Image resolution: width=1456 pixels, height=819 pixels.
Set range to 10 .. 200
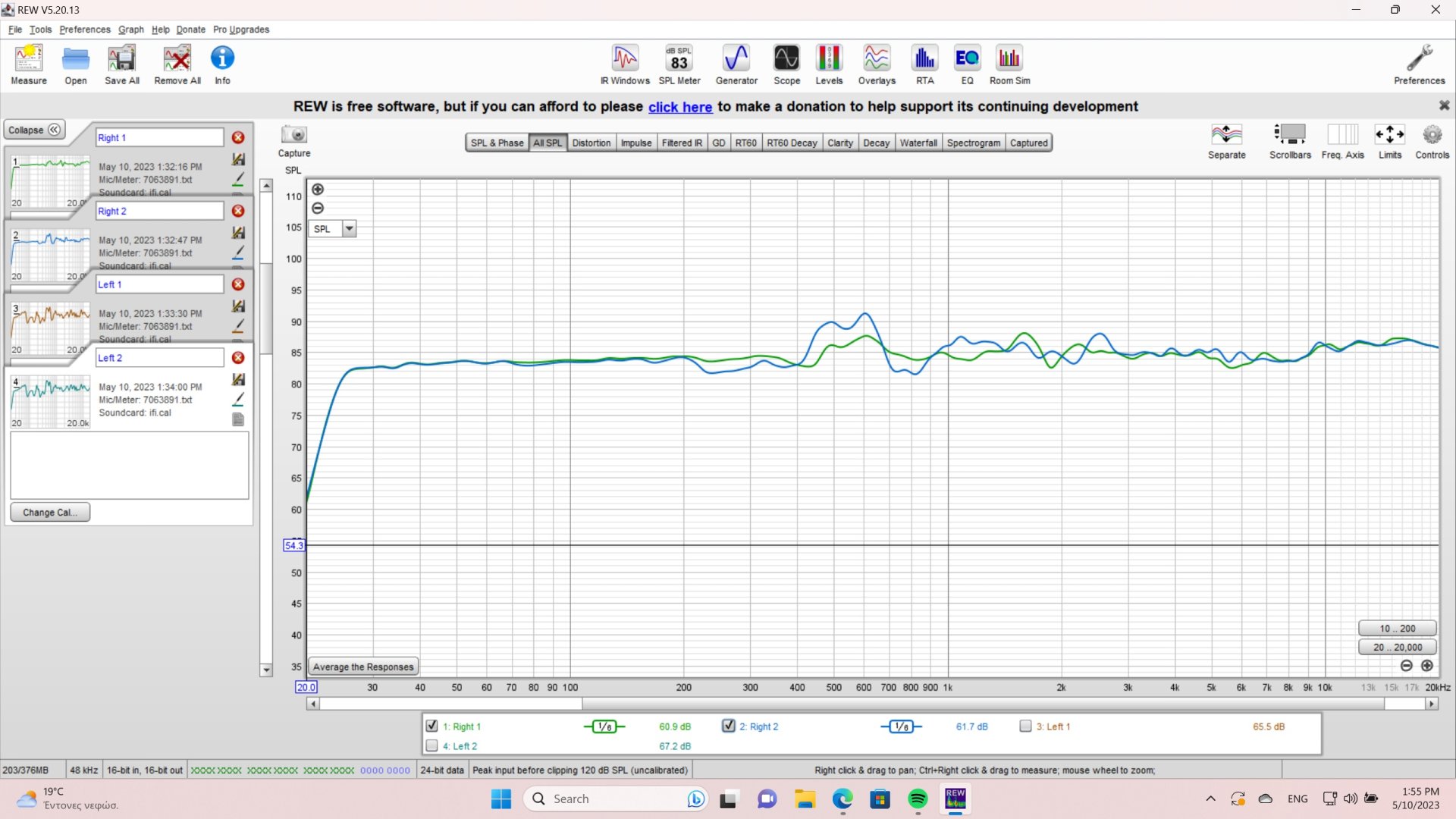1397,628
